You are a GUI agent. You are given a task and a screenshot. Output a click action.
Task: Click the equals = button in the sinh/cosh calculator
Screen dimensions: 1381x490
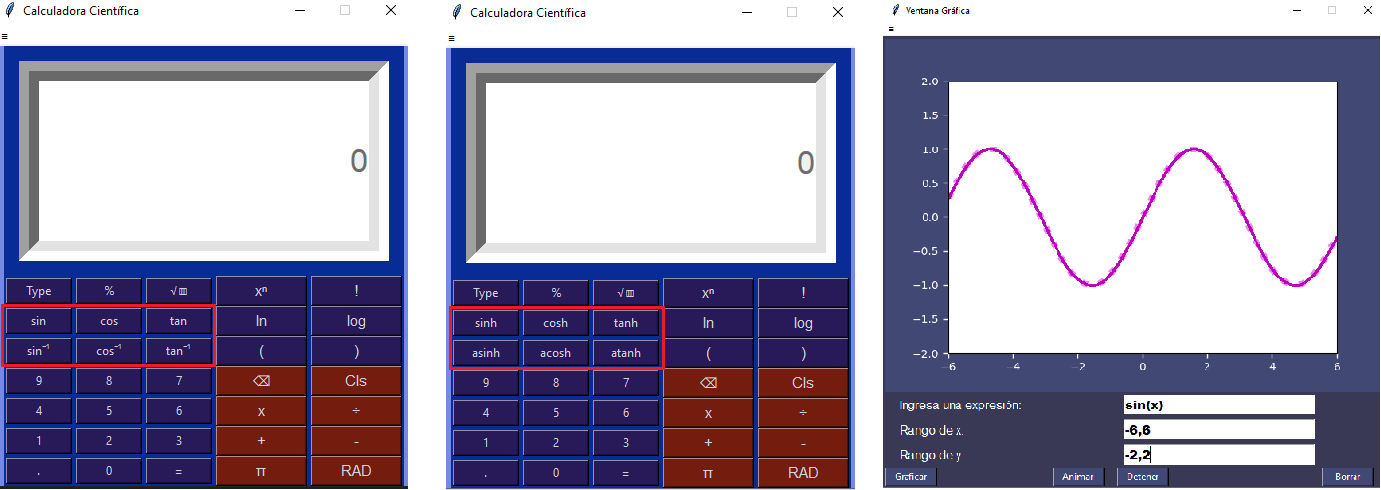coord(626,473)
